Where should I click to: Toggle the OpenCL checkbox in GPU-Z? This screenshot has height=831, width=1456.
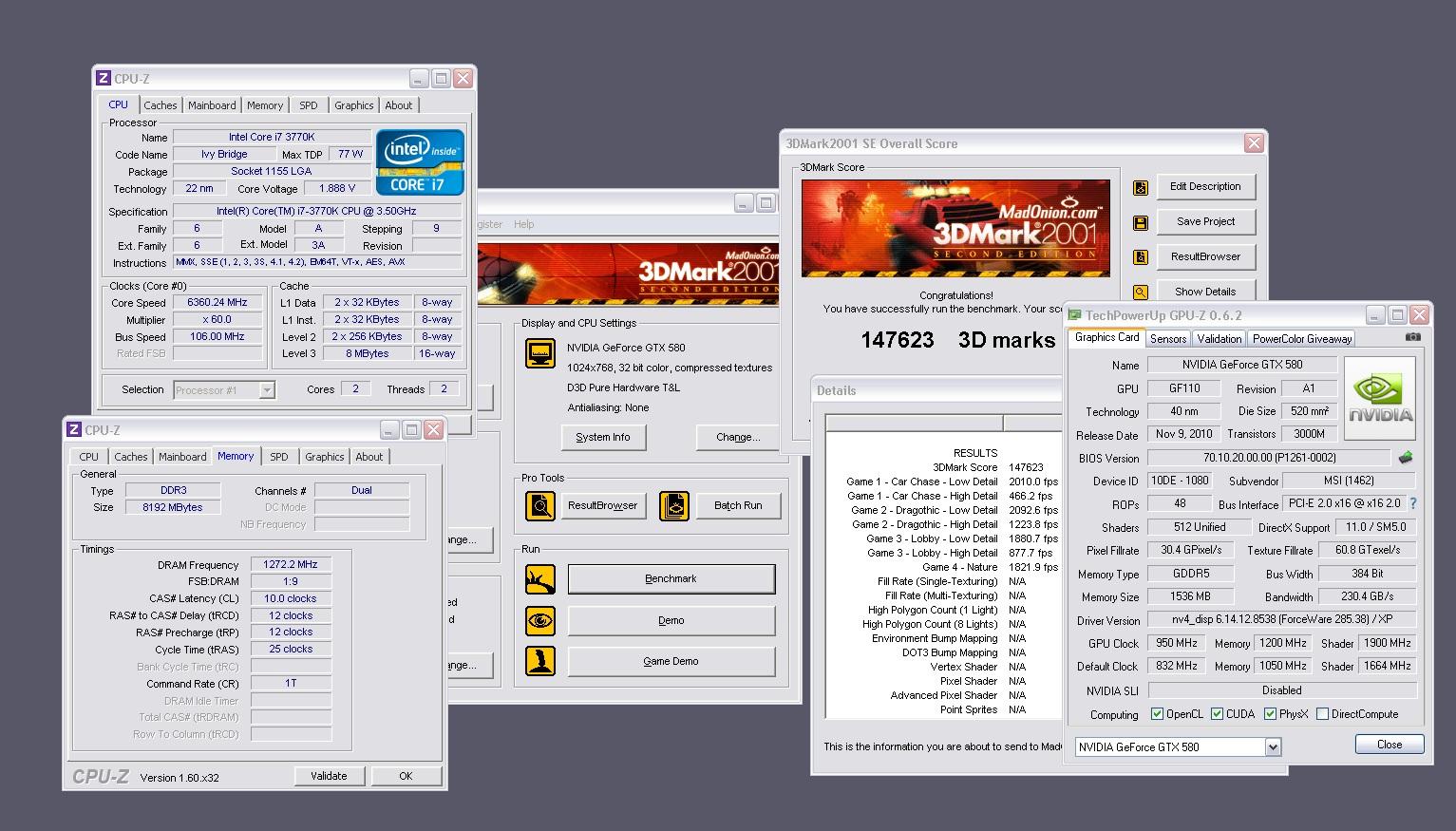coord(1157,714)
